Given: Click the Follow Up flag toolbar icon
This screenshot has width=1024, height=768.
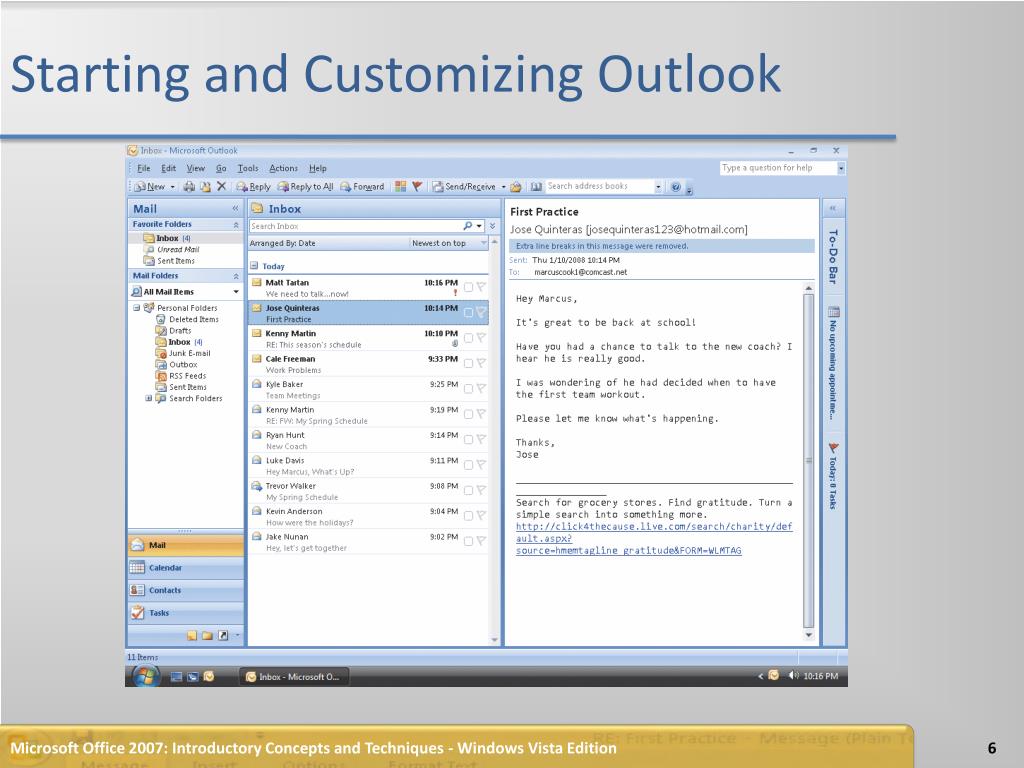Looking at the screenshot, I should coord(417,187).
